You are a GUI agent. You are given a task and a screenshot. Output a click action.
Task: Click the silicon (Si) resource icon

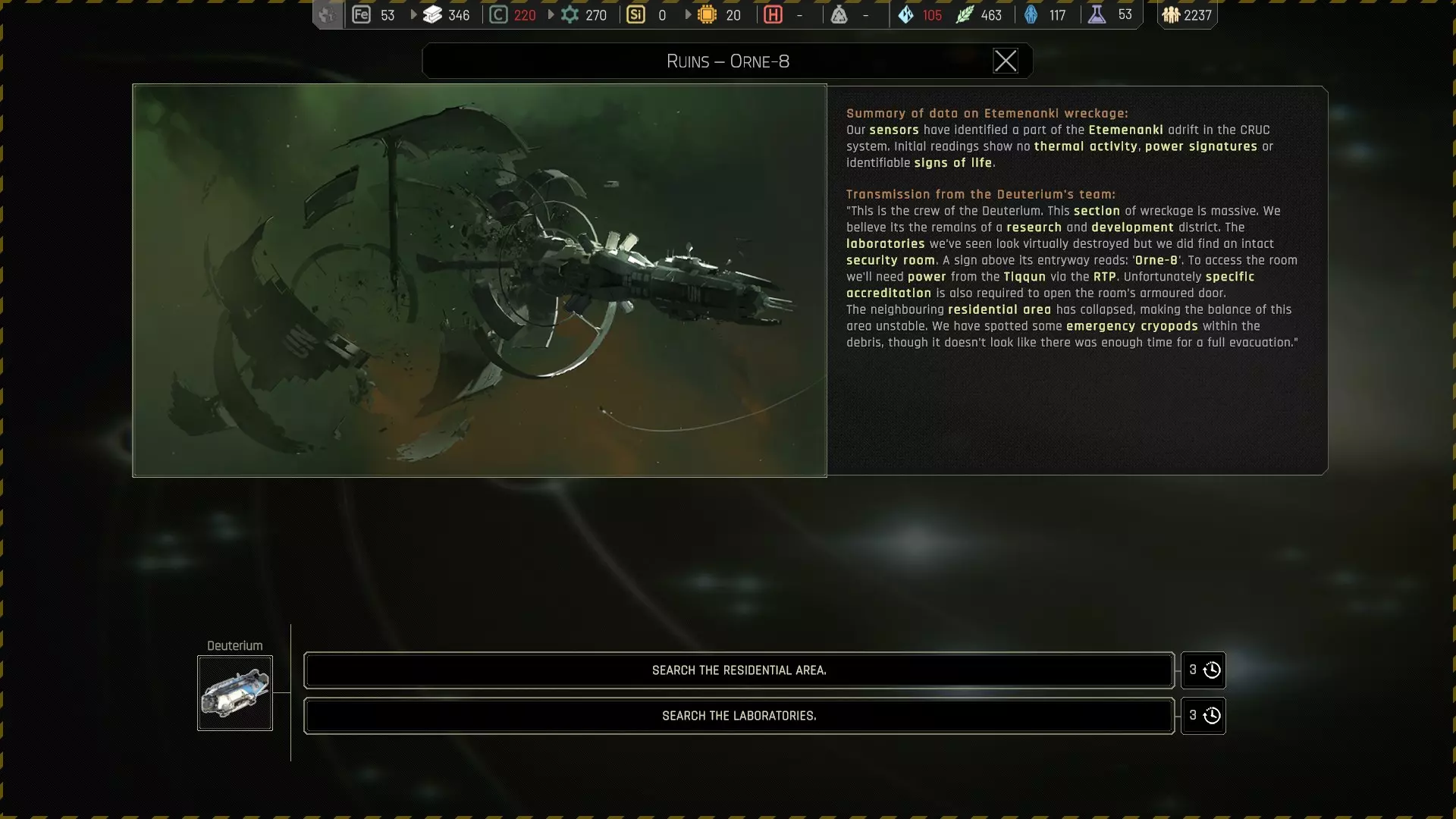[635, 14]
